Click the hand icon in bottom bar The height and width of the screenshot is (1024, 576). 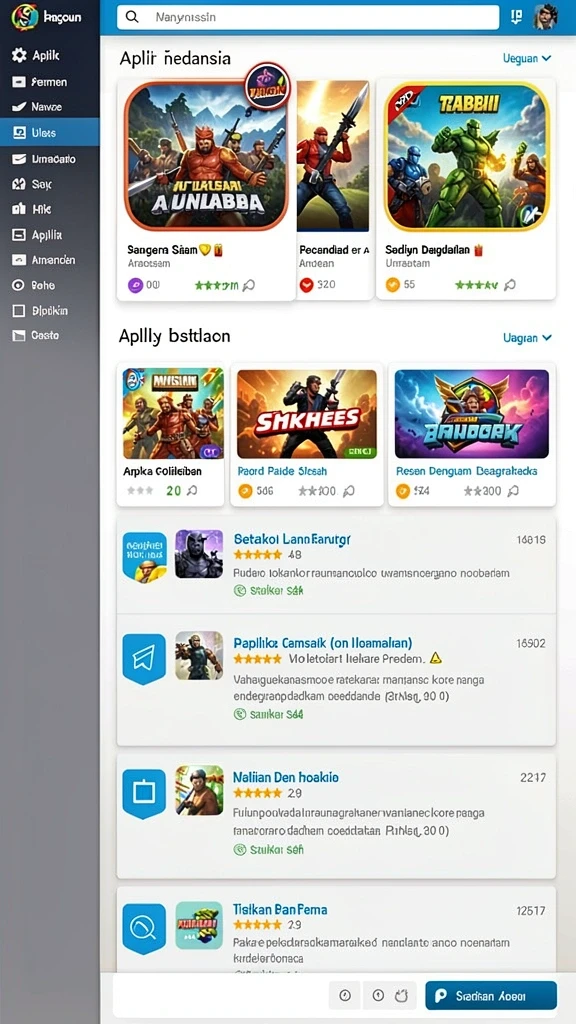tap(401, 996)
